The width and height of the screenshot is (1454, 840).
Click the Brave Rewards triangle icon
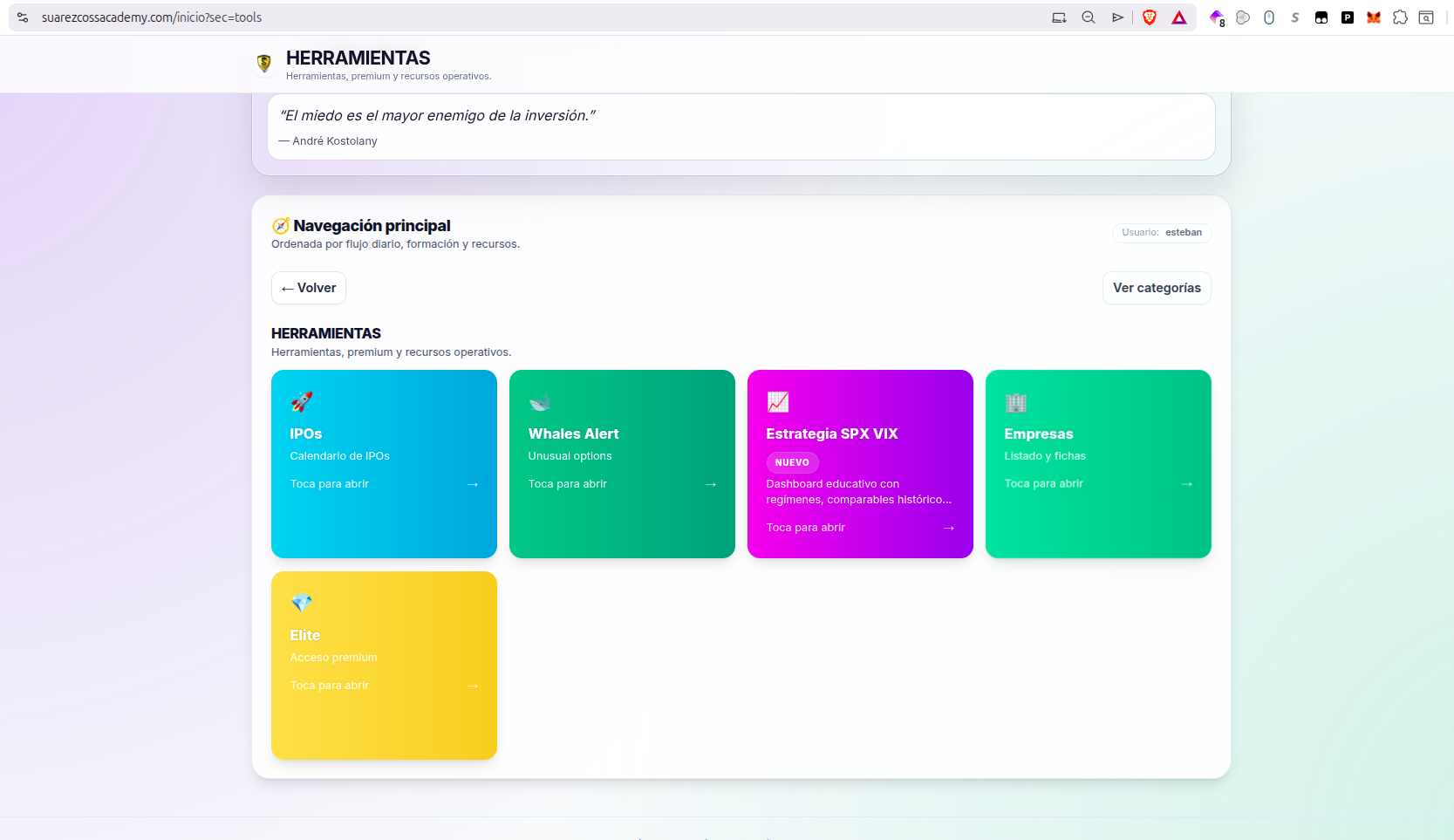1179,17
